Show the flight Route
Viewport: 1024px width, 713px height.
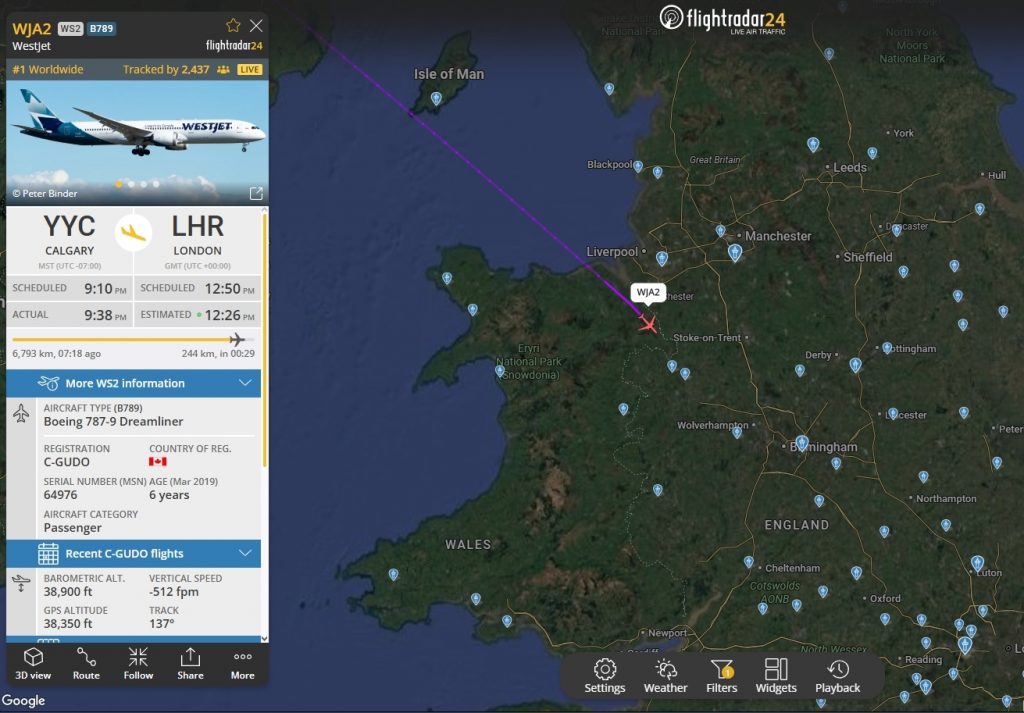[86, 663]
